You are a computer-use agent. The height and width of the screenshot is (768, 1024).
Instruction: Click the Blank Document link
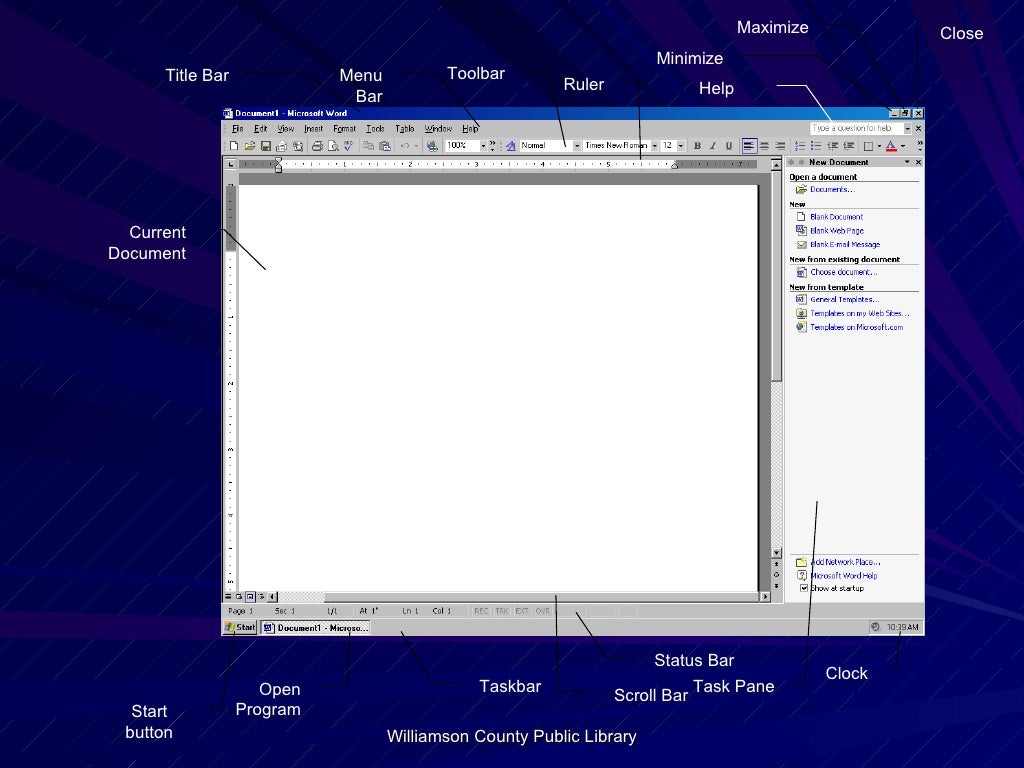836,217
